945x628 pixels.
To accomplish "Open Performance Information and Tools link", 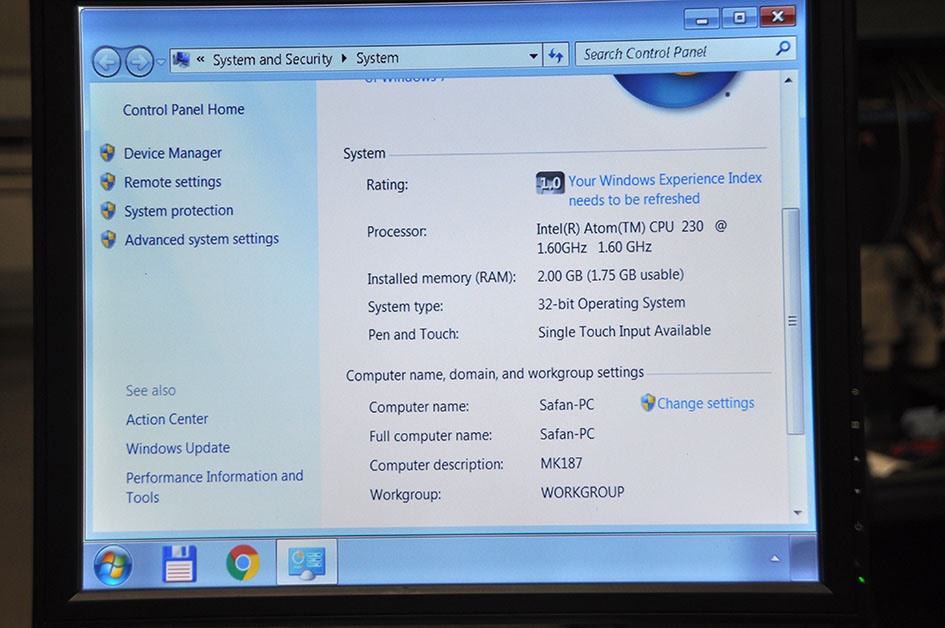I will pos(215,487).
